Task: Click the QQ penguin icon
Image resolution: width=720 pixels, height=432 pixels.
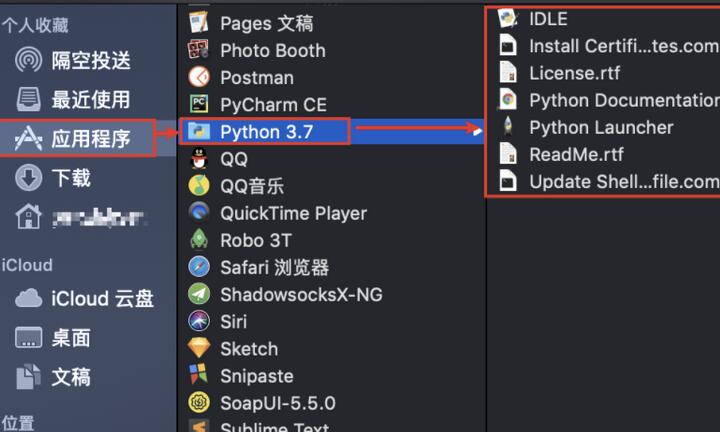Action: [199, 158]
